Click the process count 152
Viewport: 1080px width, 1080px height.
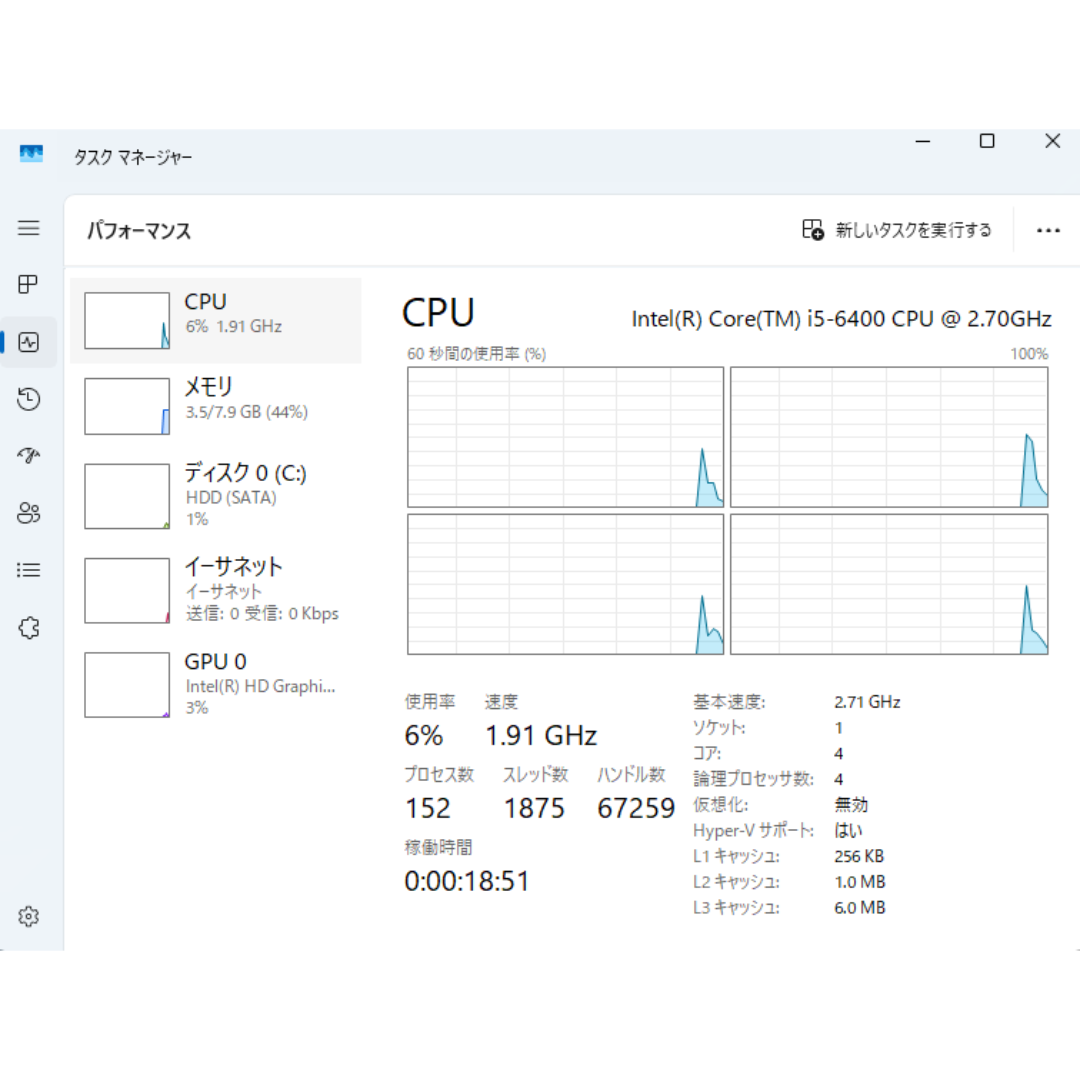click(x=428, y=808)
